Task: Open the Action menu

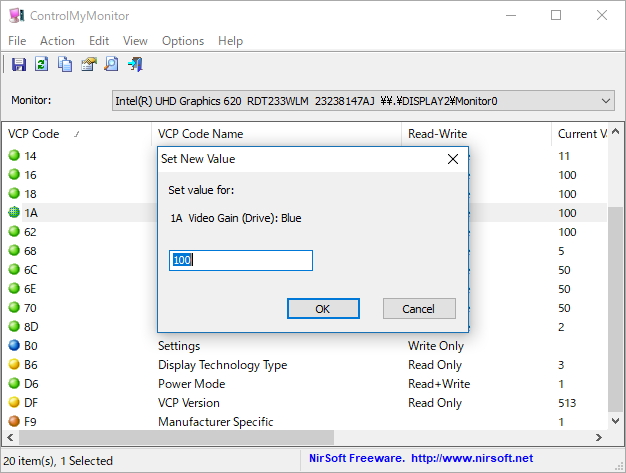Action: pyautogui.click(x=57, y=41)
